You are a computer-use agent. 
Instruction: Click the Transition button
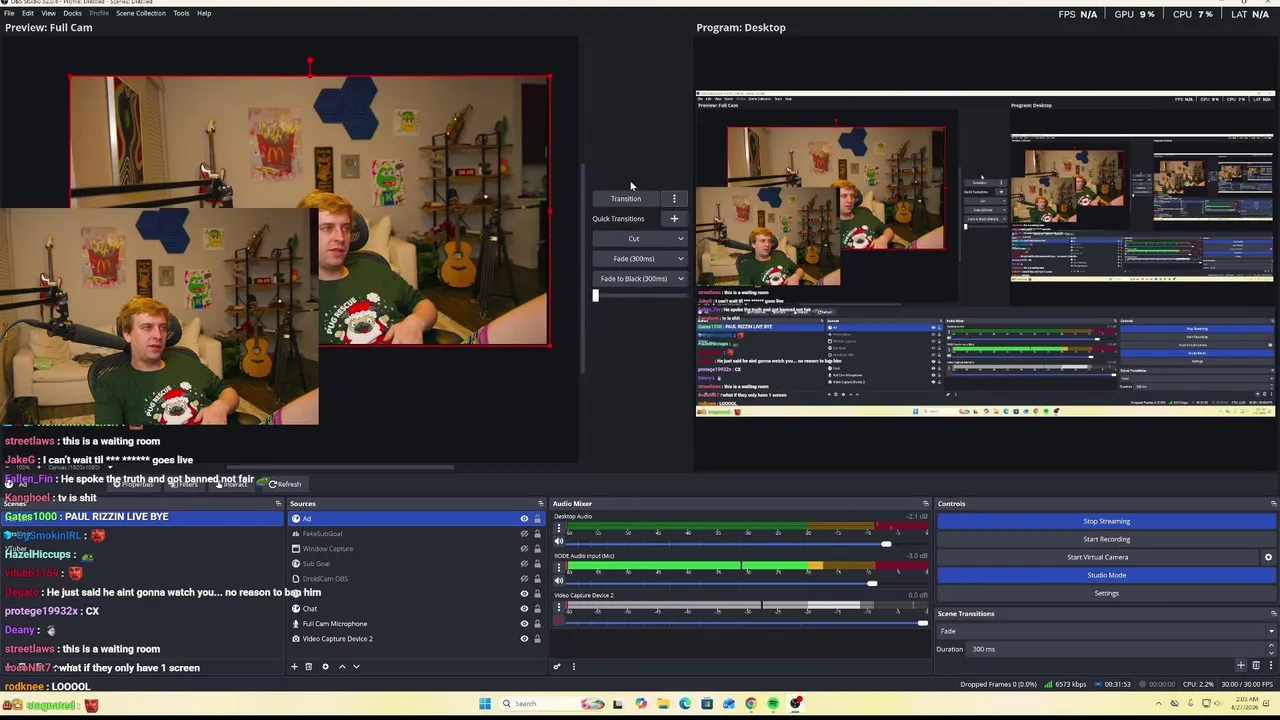click(x=626, y=198)
